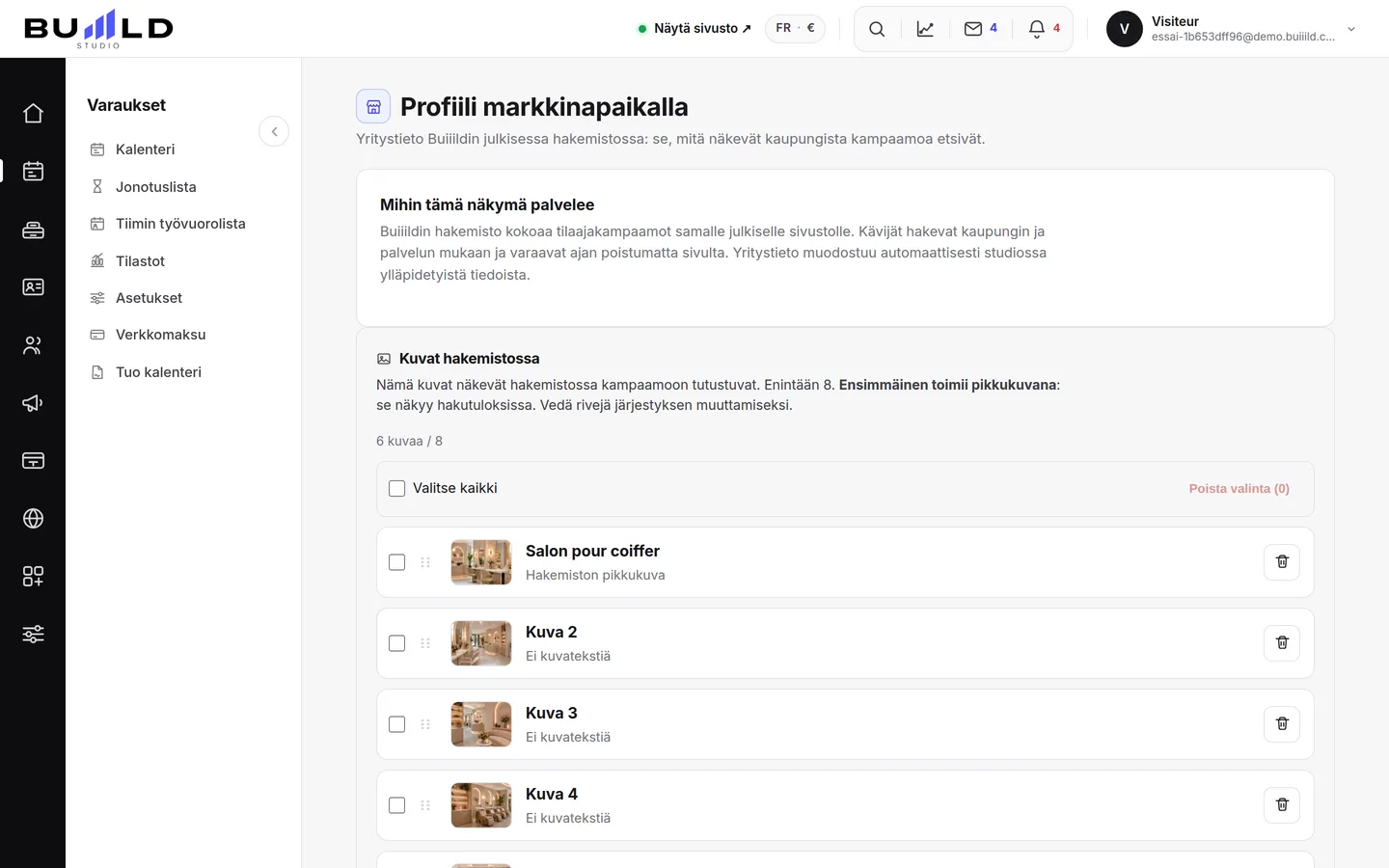Follow the Näytä sivusto link
The height and width of the screenshot is (868, 1389).
click(x=694, y=29)
